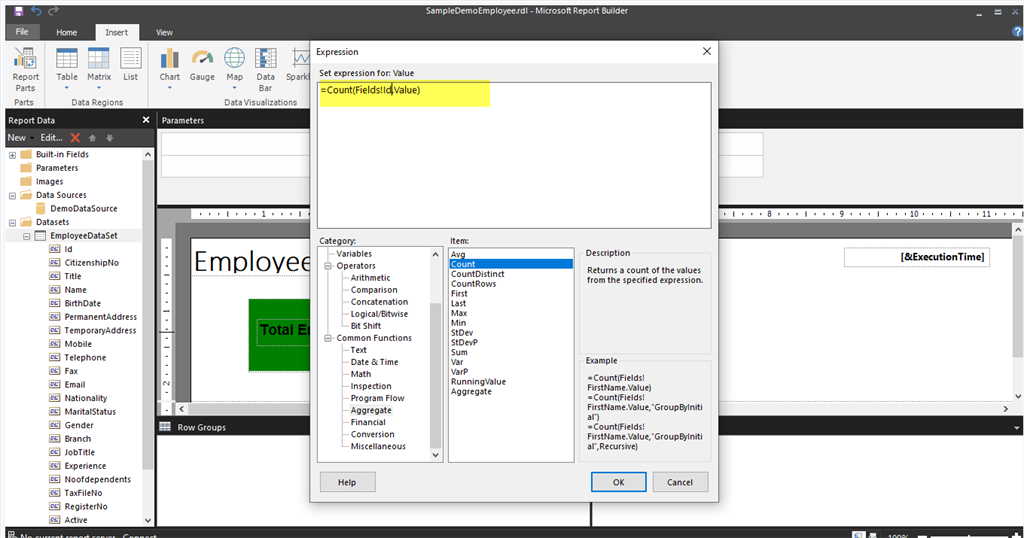Collapse the Datasets node
Image resolution: width=1024 pixels, height=538 pixels.
pos(12,223)
